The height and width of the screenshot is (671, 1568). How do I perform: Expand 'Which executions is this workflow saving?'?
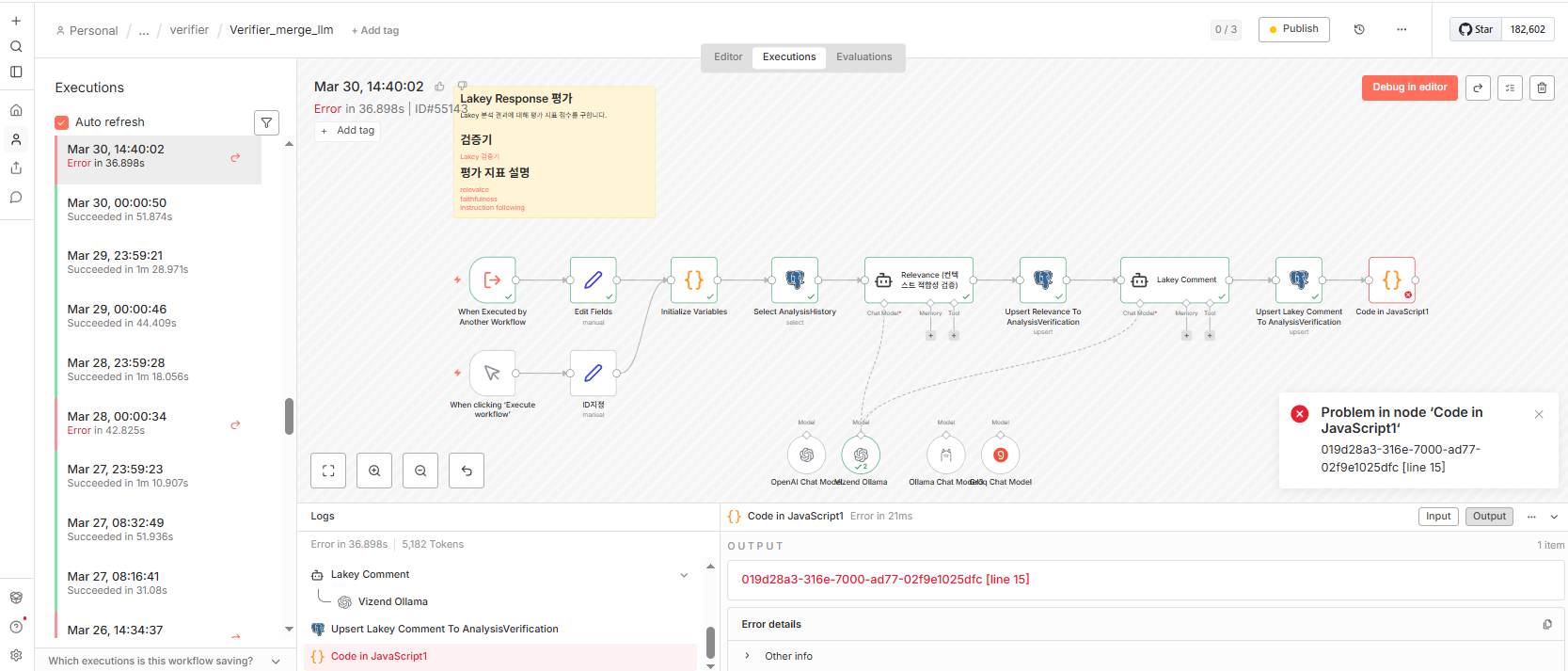tap(164, 661)
